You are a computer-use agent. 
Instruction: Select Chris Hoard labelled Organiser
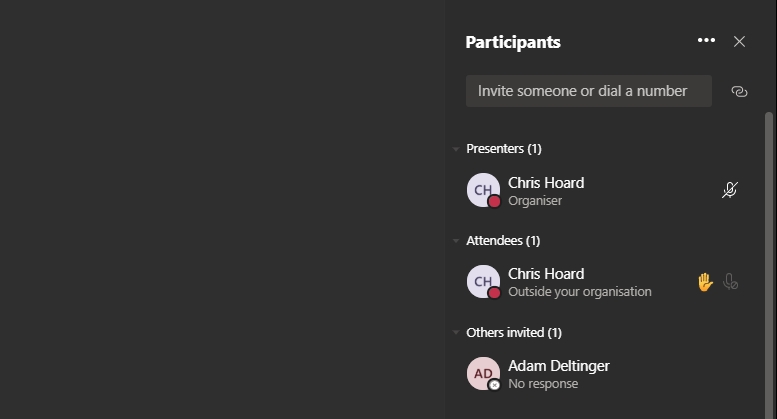(x=546, y=183)
